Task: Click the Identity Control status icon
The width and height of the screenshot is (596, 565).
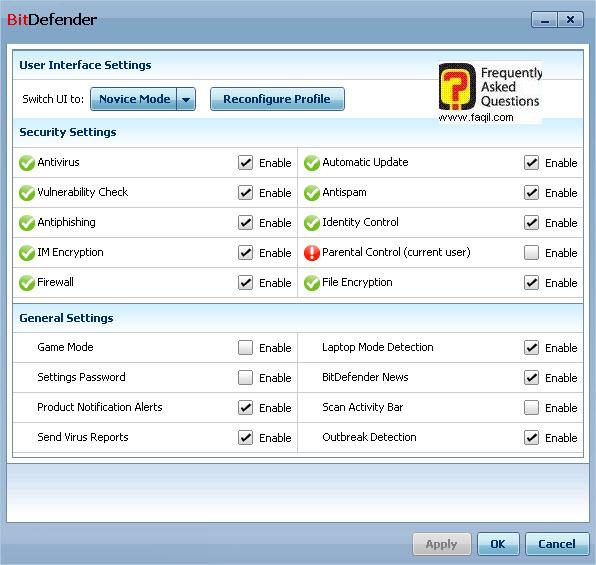Action: pos(312,223)
